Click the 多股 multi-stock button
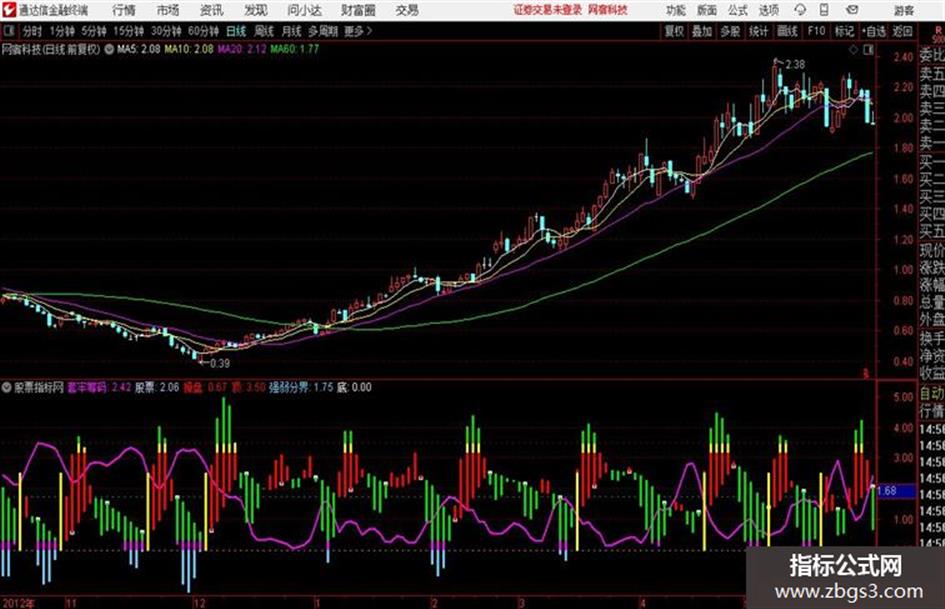This screenshot has width=945, height=609. pyautogui.click(x=730, y=31)
